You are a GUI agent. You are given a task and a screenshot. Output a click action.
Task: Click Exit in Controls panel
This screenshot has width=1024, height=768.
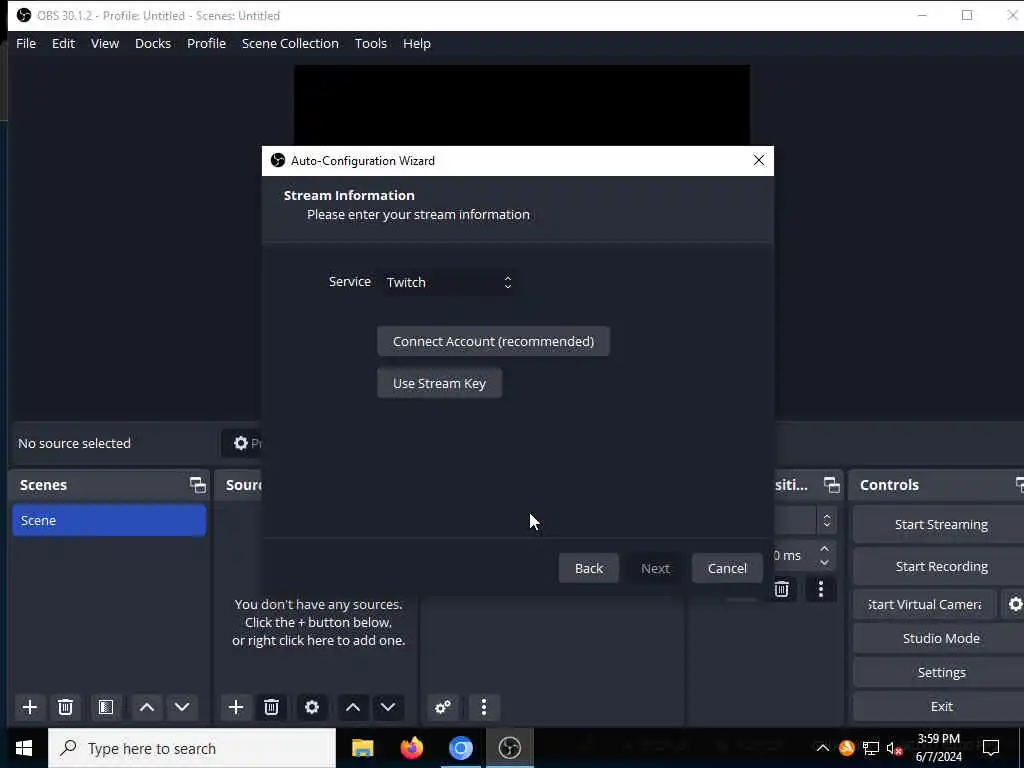(x=940, y=707)
